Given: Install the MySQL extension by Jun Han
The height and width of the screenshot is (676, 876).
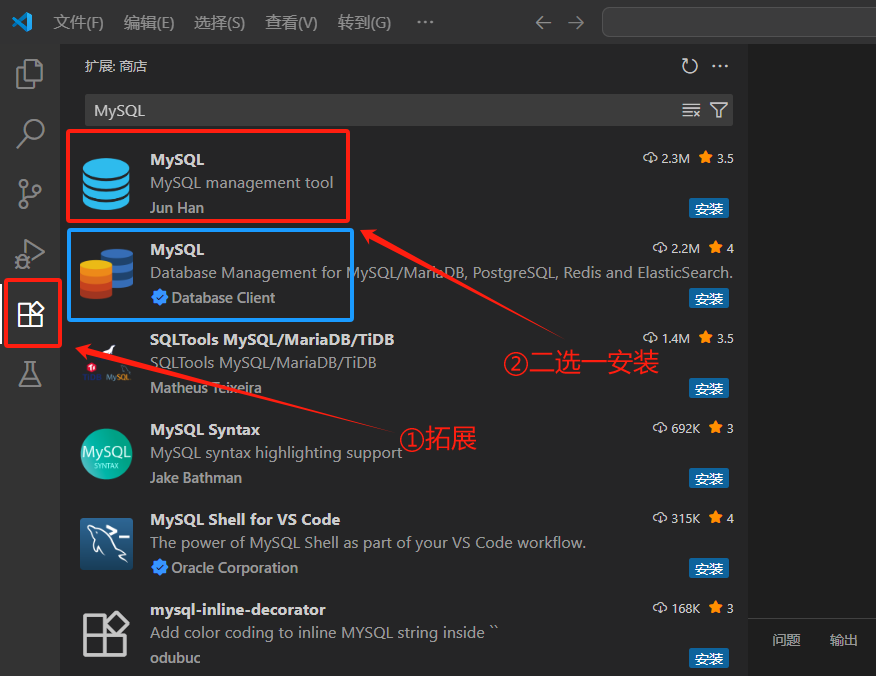Looking at the screenshot, I should pos(708,208).
